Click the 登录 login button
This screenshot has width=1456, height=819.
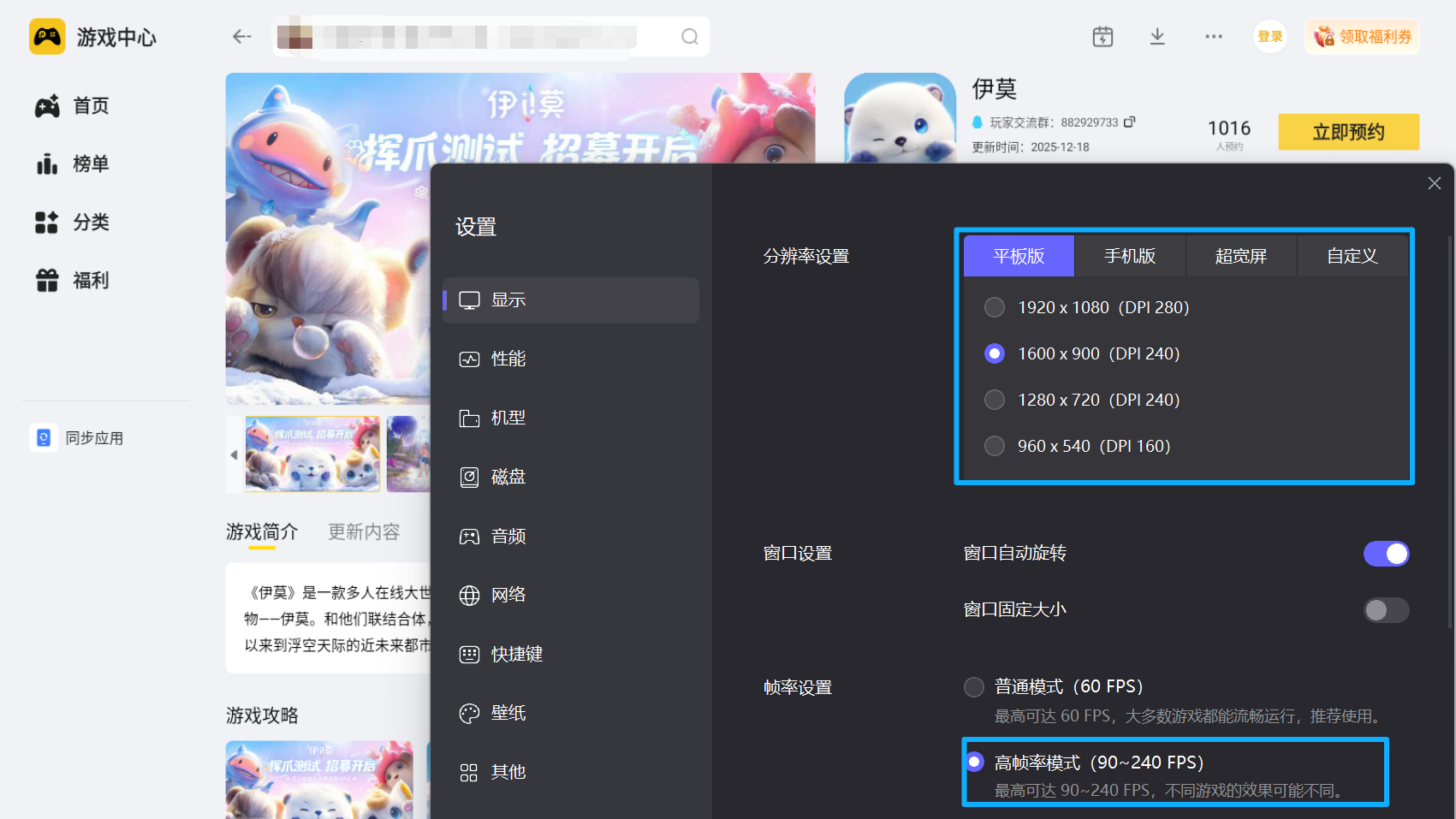pos(1269,36)
